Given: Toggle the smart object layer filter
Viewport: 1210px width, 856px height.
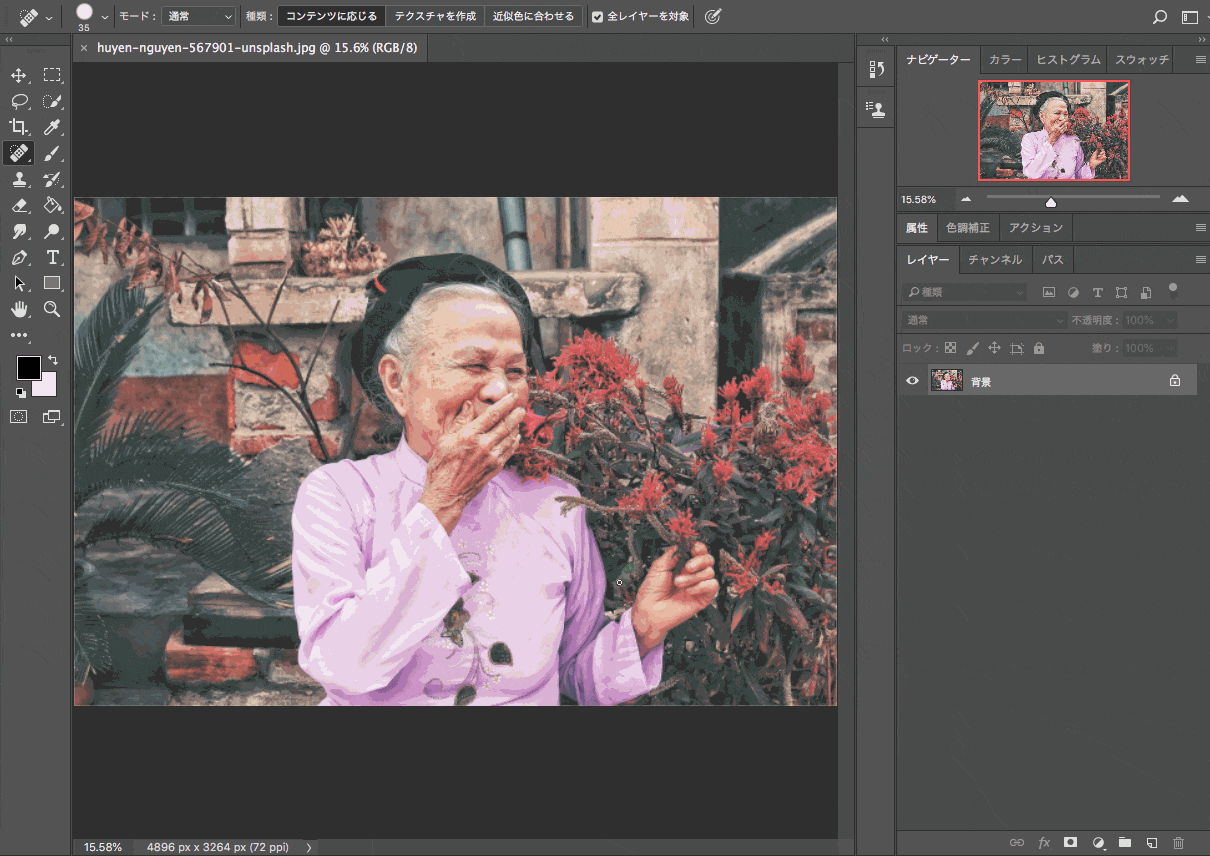Looking at the screenshot, I should coord(1145,292).
